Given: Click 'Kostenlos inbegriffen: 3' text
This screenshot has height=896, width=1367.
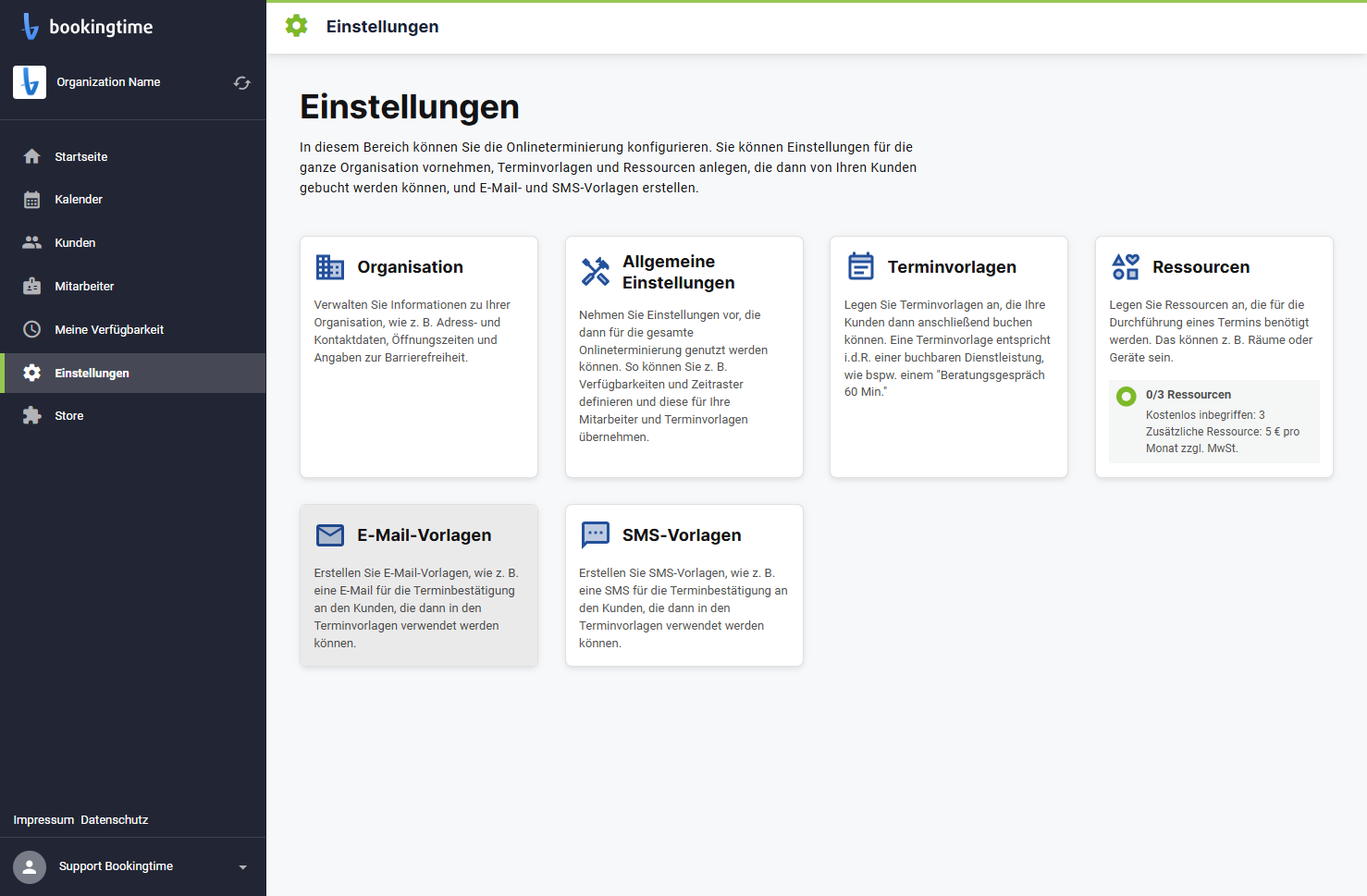Looking at the screenshot, I should [1205, 415].
